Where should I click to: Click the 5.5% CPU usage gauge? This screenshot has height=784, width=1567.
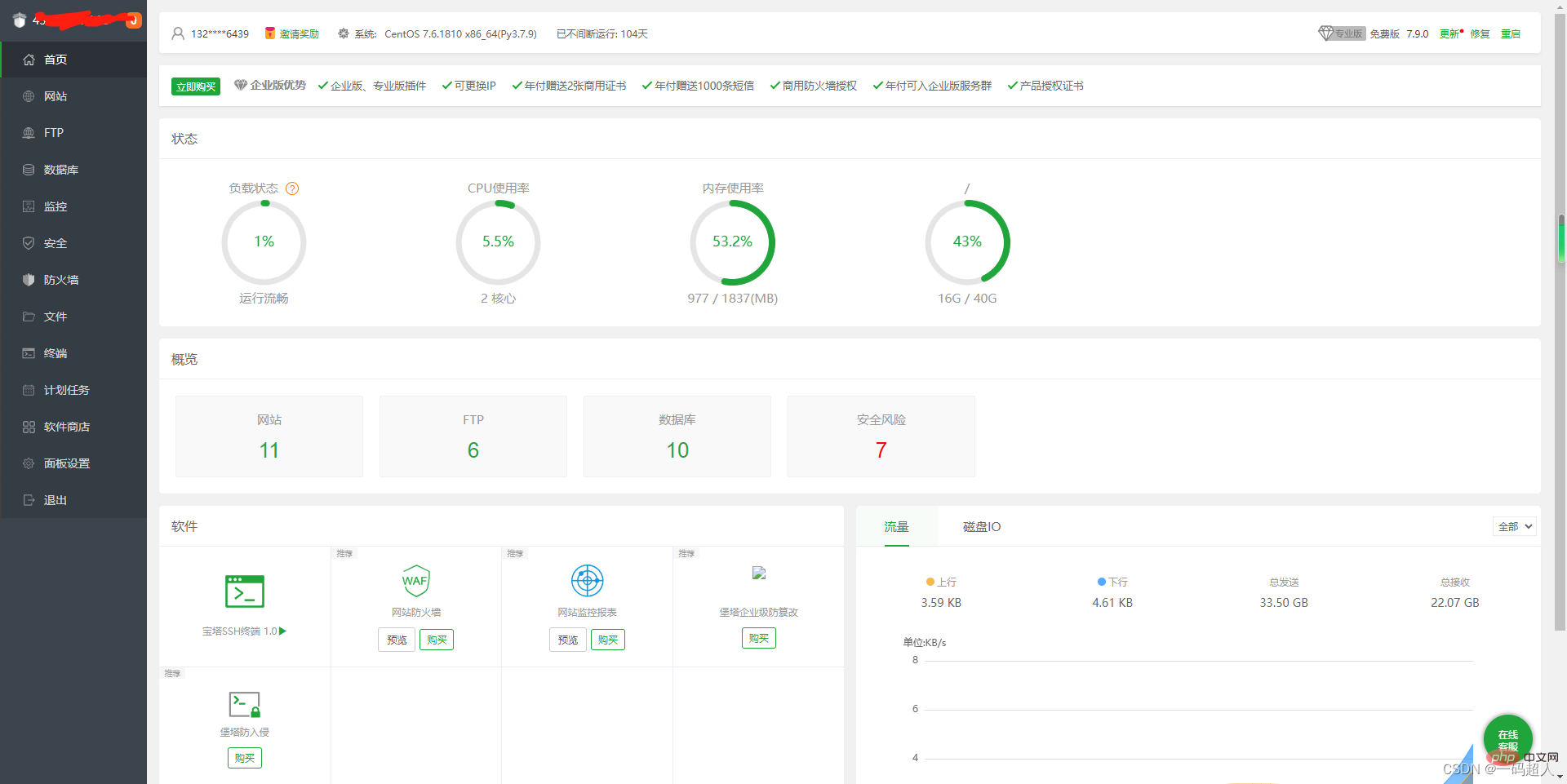[x=498, y=242]
